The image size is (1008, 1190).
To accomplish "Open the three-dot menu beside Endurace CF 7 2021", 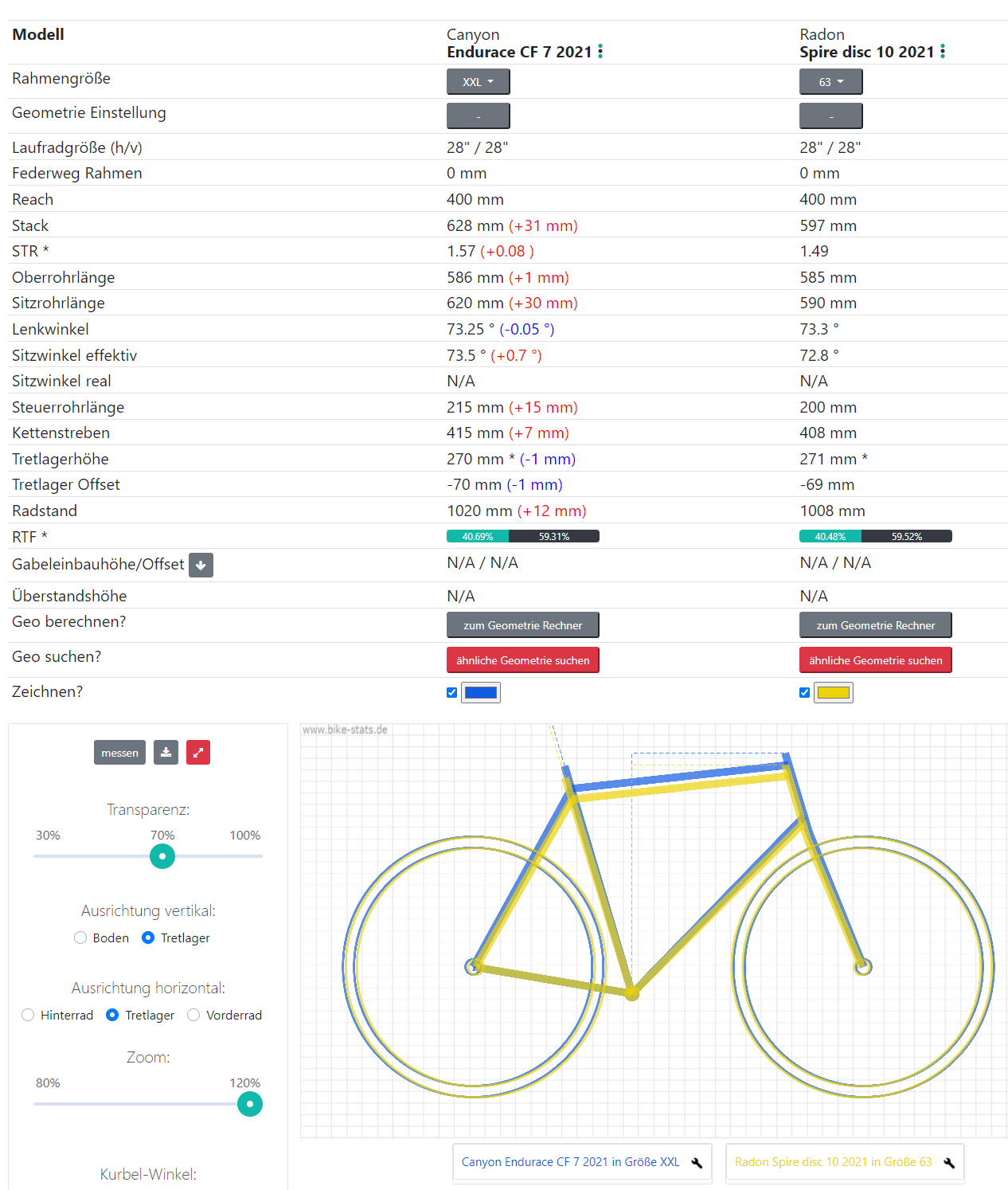I will [x=600, y=52].
